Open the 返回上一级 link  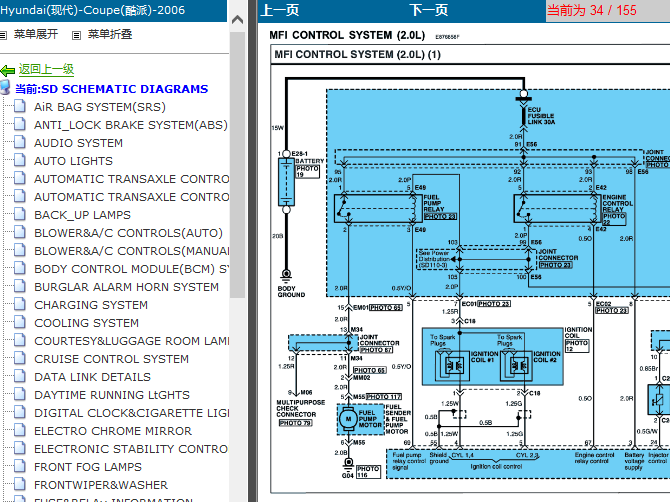(x=46, y=69)
